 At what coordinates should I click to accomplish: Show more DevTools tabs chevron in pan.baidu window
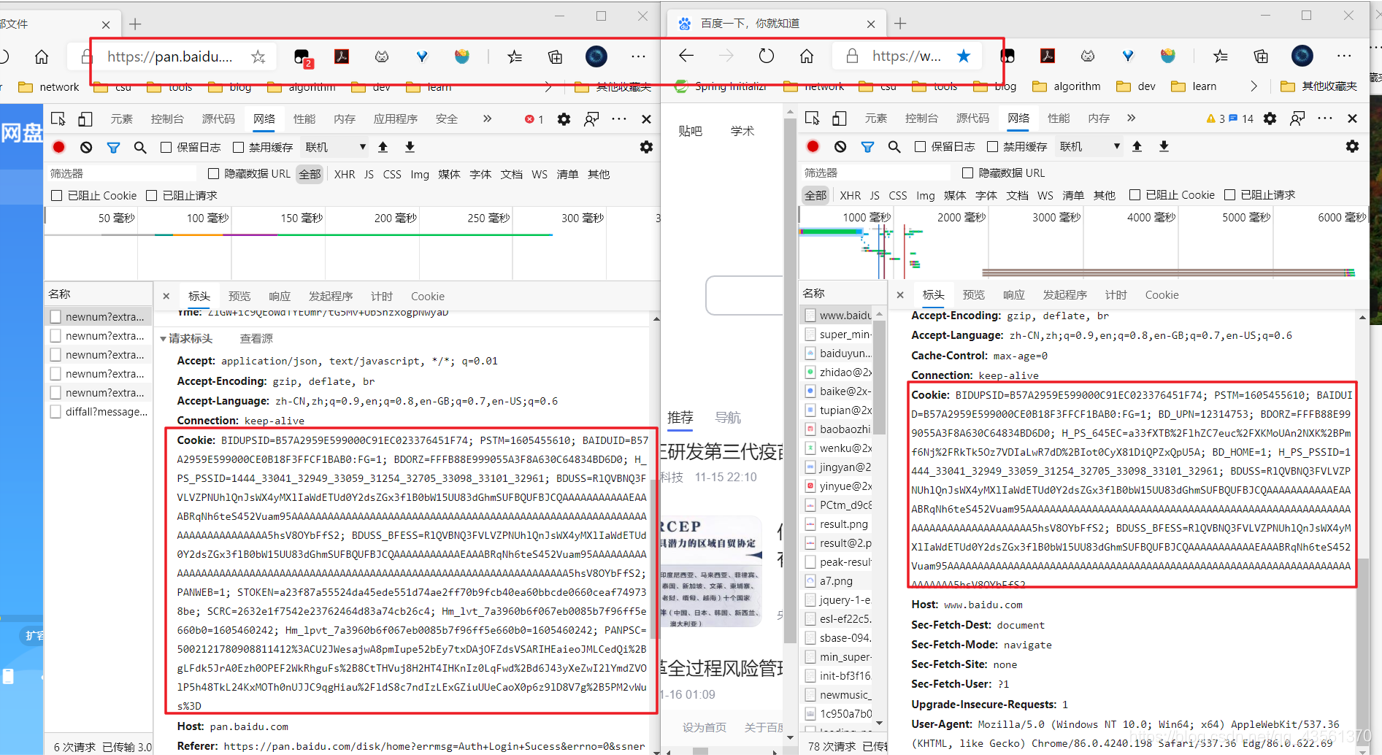(487, 119)
